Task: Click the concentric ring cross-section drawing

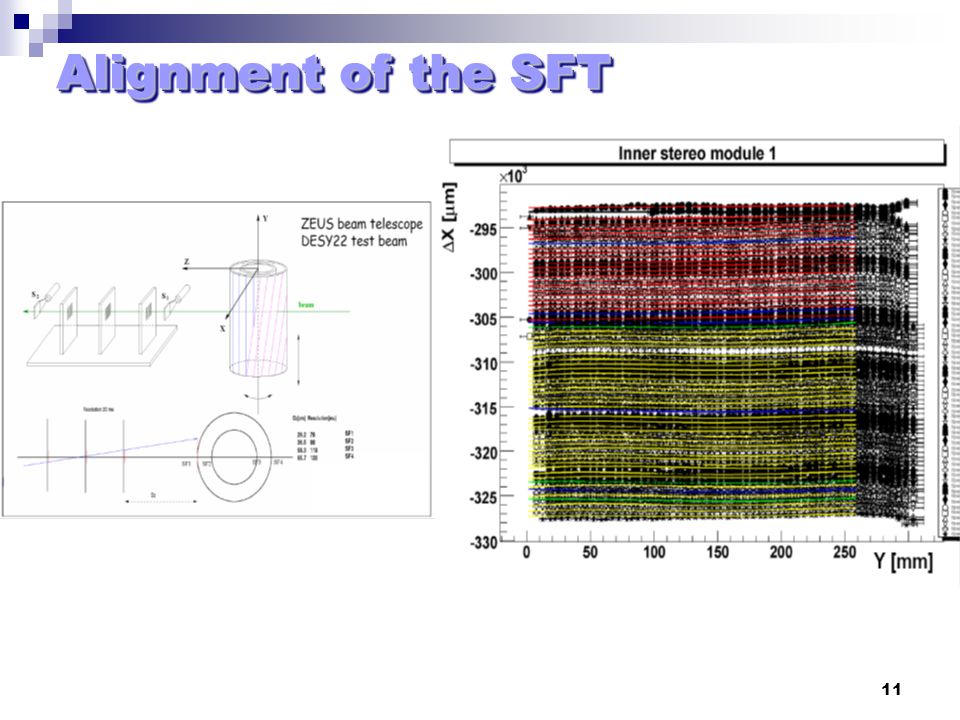Action: tap(234, 457)
